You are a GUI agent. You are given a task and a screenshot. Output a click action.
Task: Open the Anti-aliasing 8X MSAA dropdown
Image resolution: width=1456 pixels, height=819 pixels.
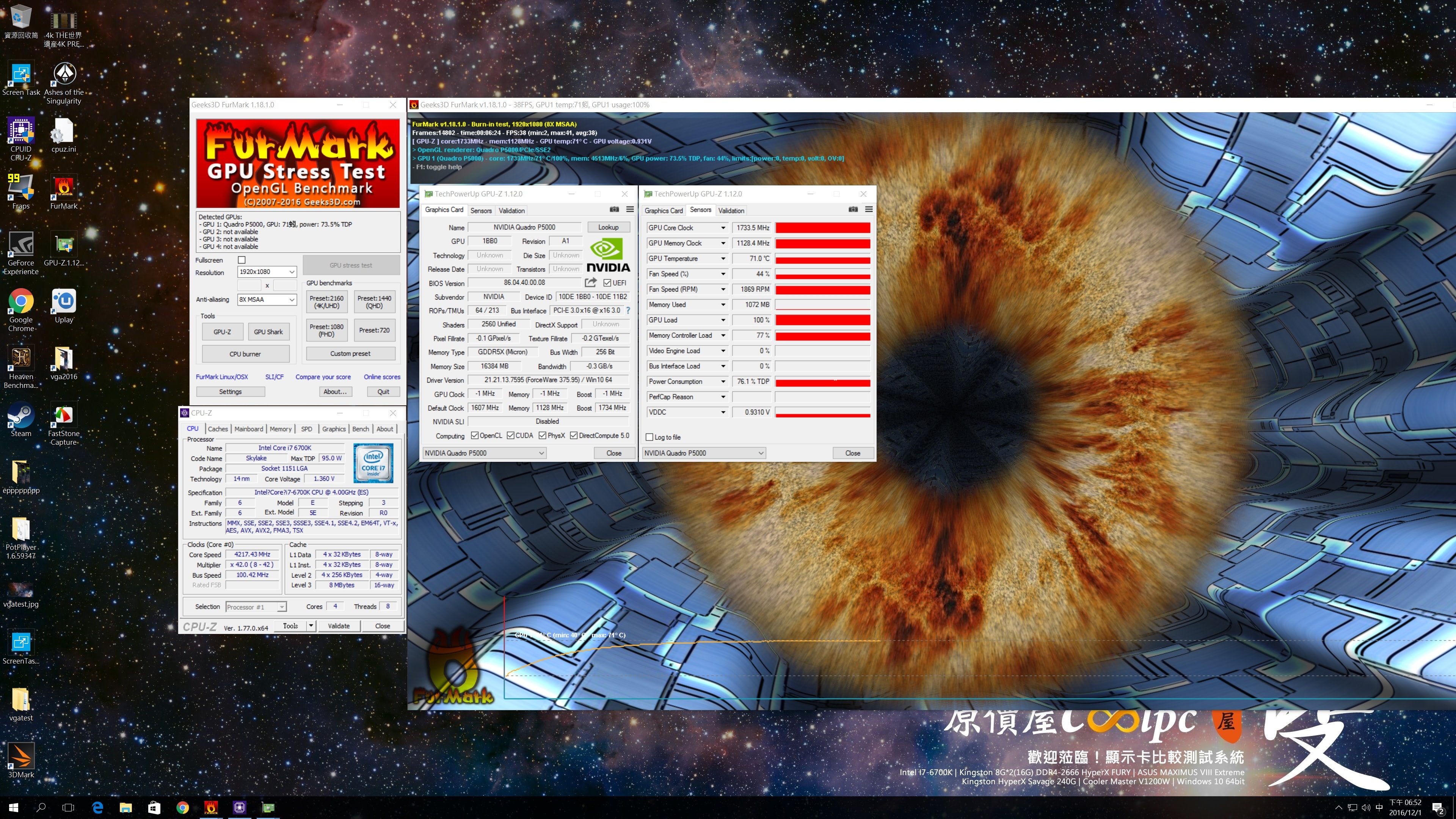pyautogui.click(x=267, y=300)
